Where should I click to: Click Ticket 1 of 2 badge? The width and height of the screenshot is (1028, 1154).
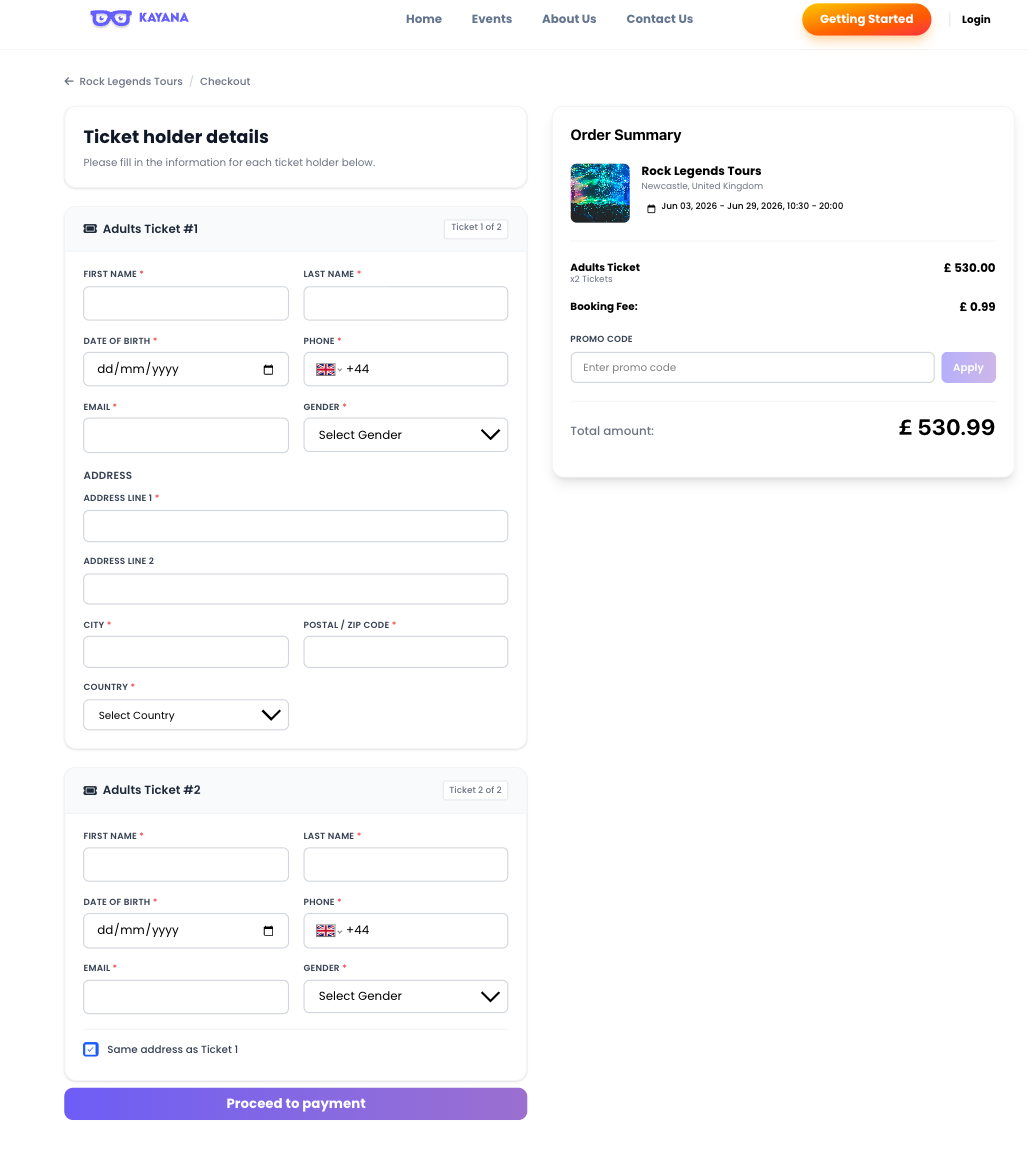click(x=476, y=227)
